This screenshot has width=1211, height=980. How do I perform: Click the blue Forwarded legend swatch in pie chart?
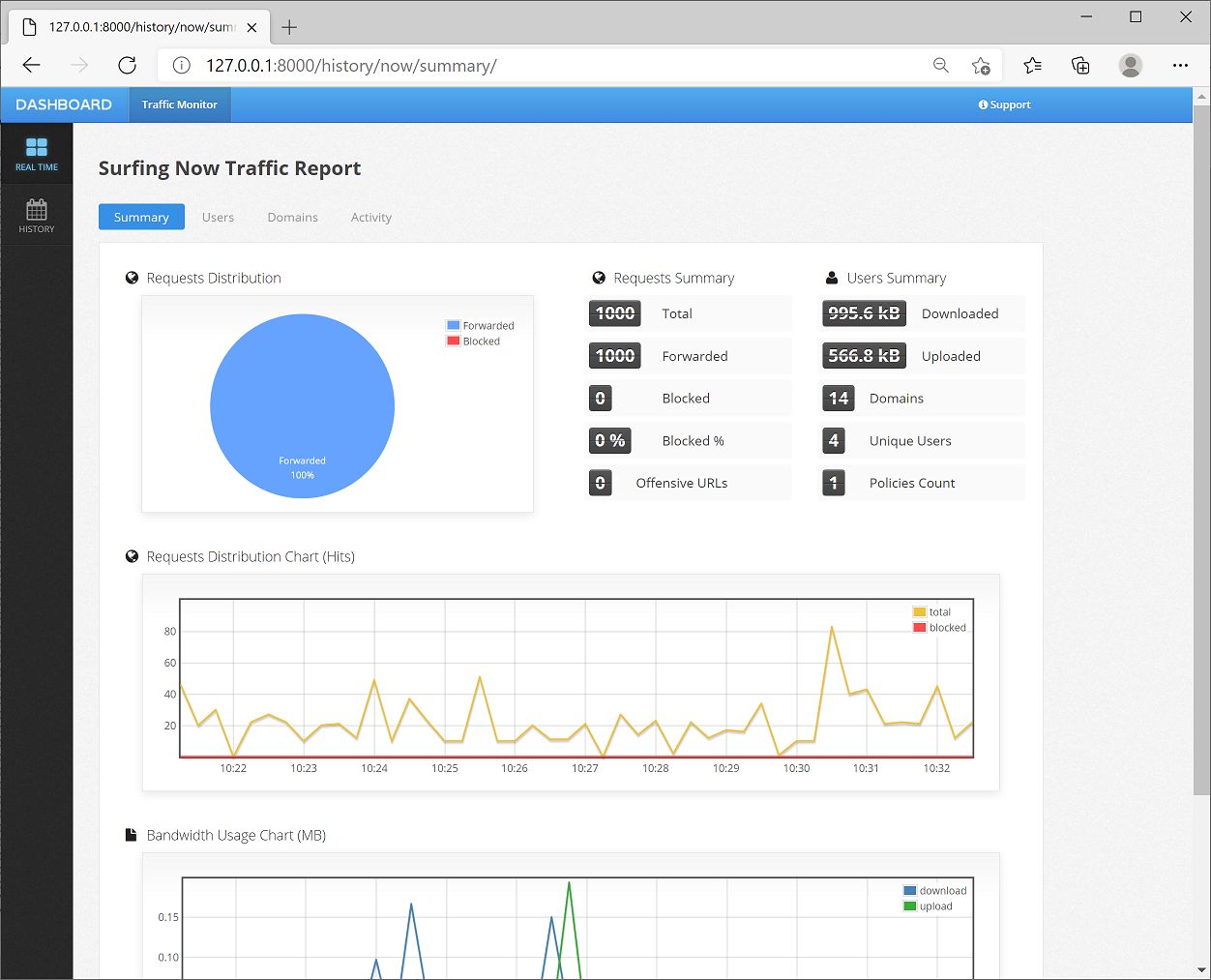tap(453, 325)
